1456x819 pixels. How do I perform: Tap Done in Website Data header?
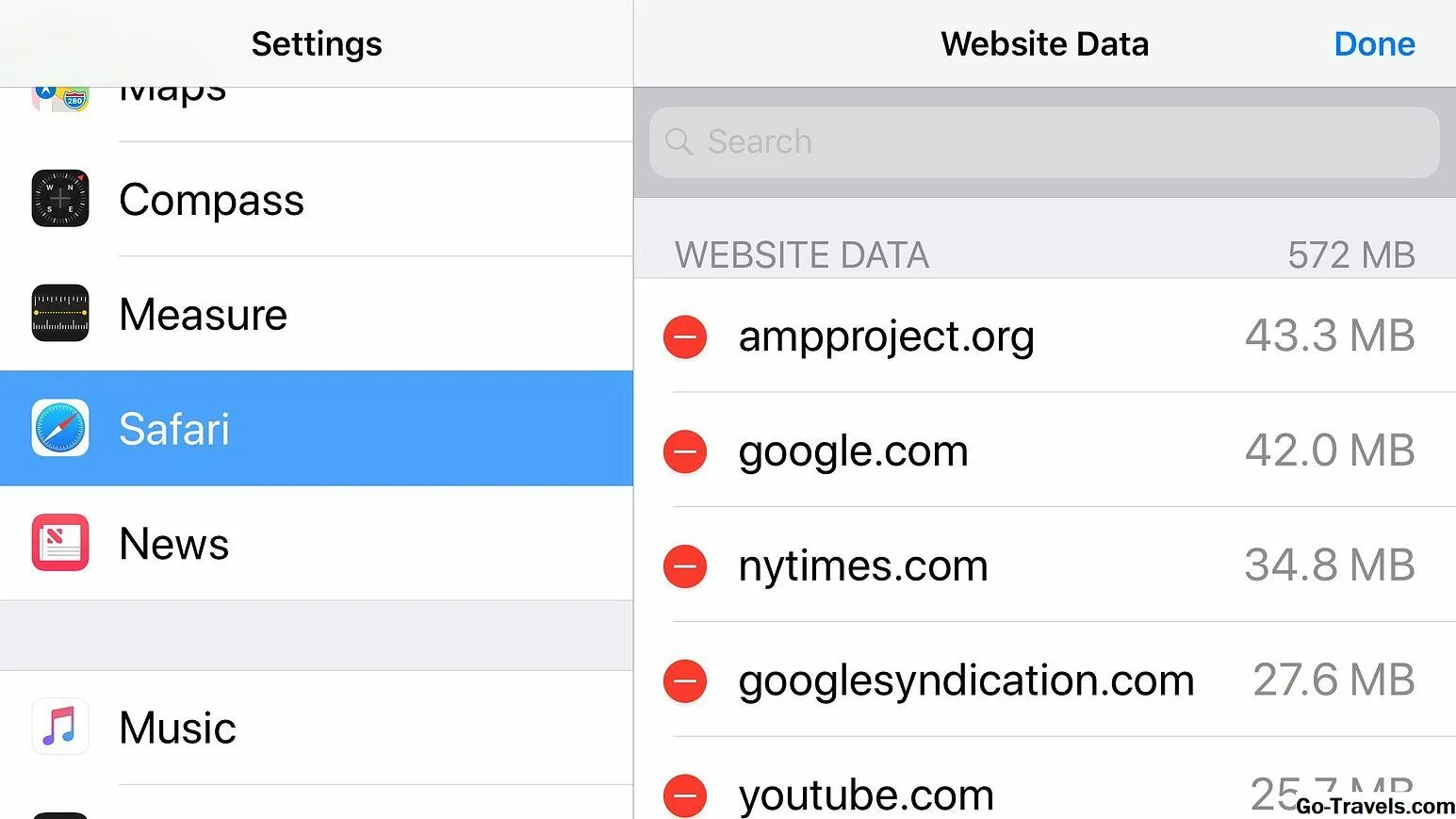pos(1374,44)
